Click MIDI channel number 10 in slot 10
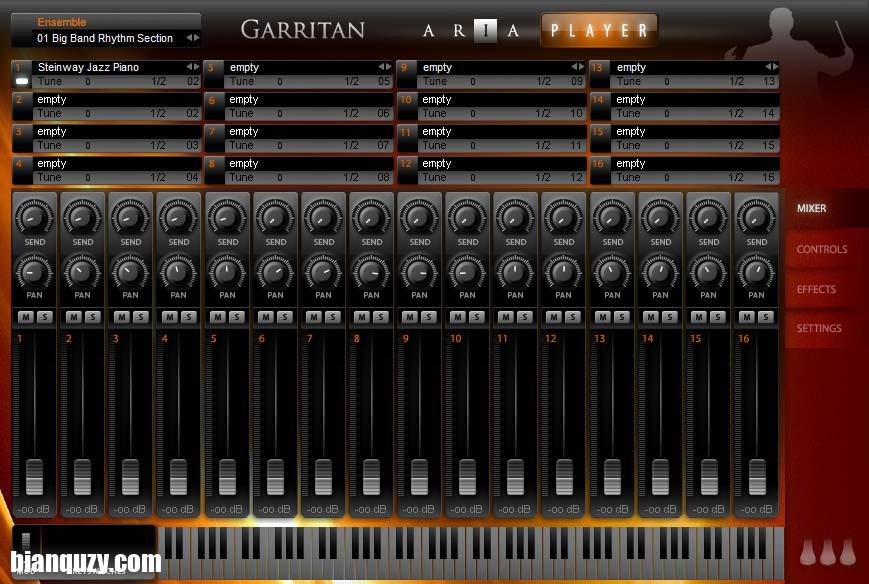 click(576, 114)
